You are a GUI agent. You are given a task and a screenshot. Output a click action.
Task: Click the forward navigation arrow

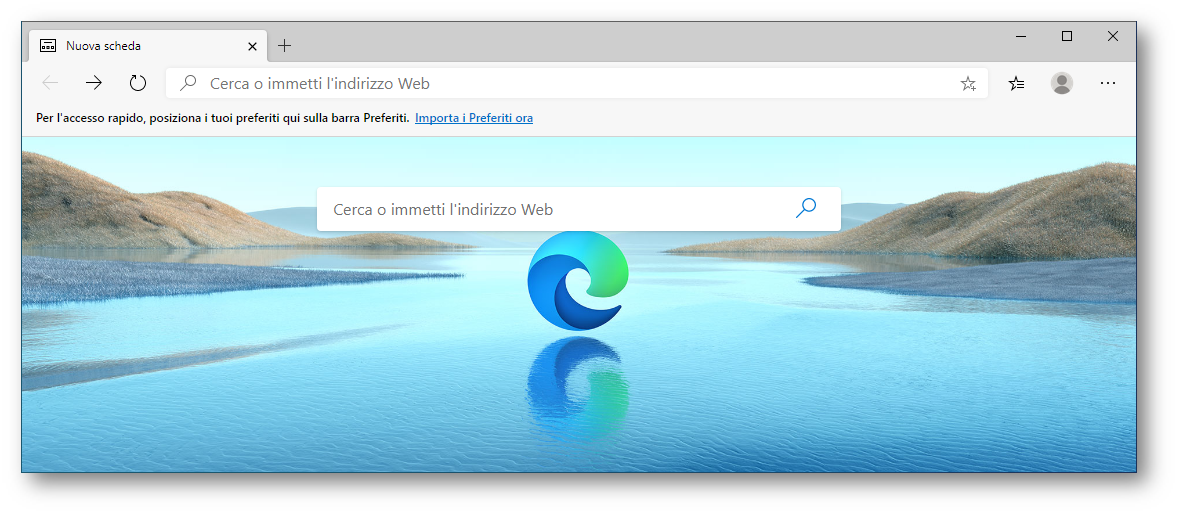[94, 83]
